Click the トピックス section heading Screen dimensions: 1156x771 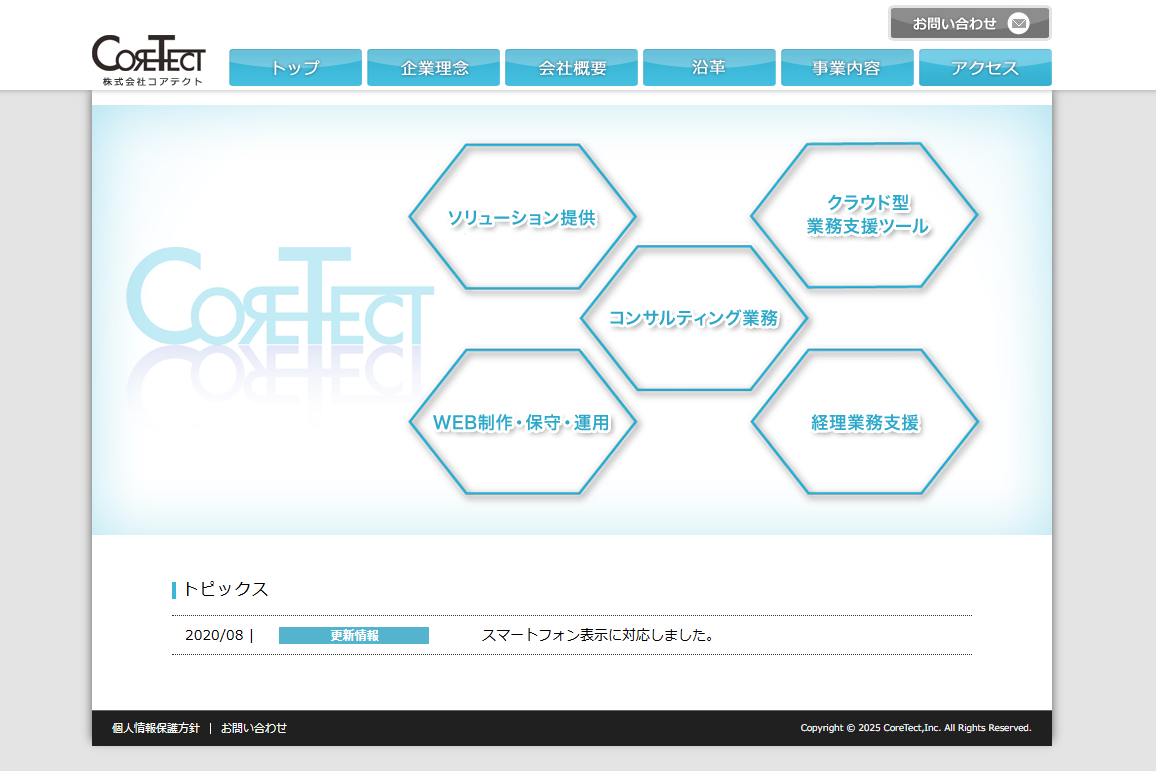226,589
